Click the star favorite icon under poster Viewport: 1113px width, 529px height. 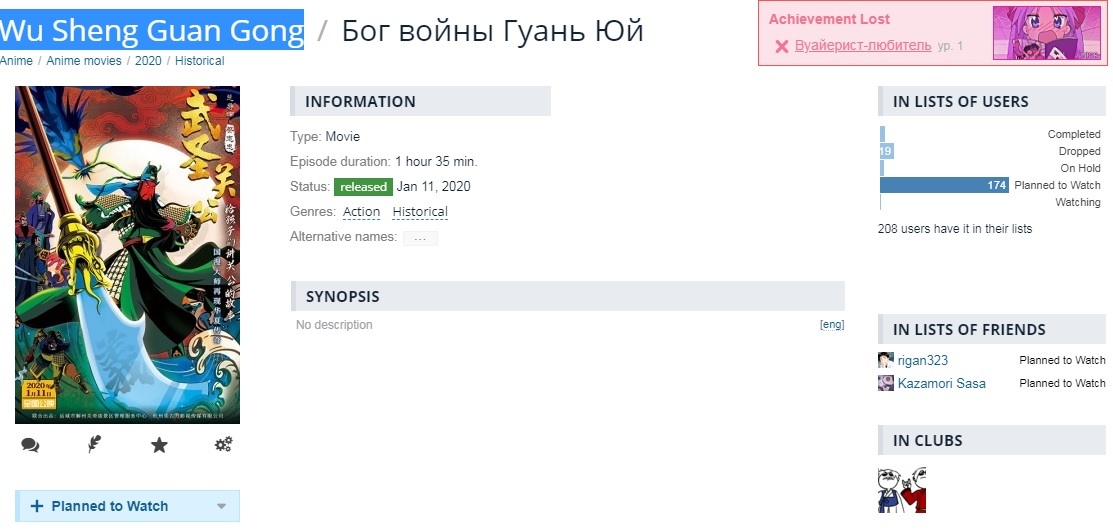(159, 445)
